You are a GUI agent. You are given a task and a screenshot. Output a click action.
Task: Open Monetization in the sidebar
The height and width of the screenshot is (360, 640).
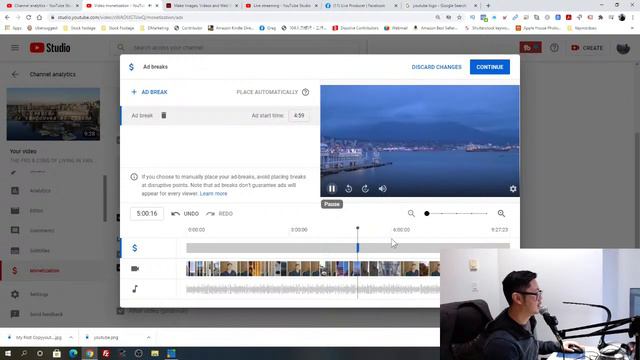[x=44, y=271]
